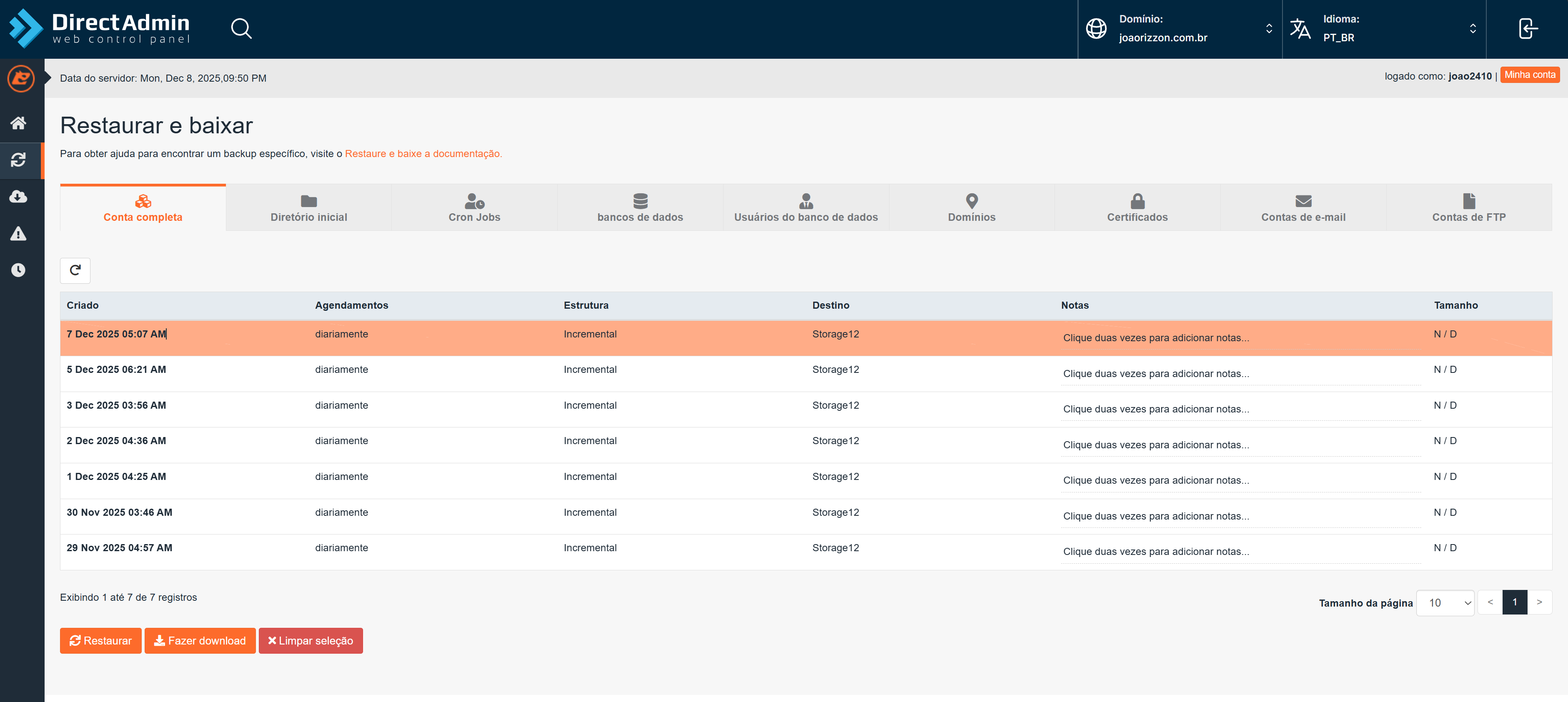The height and width of the screenshot is (702, 1568).
Task: Click the search magnifier icon in header
Action: click(x=241, y=29)
